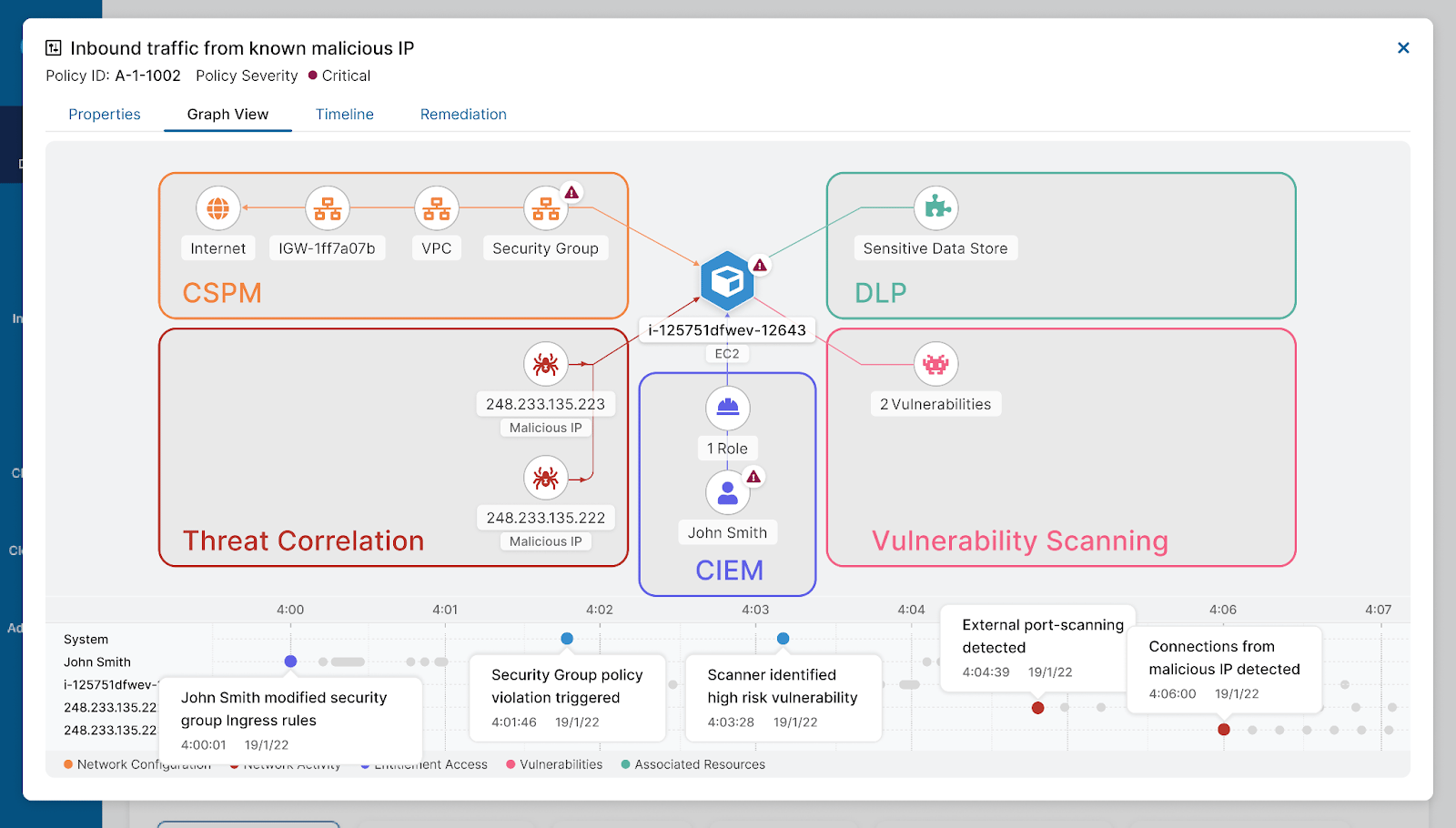Open the 2 Vulnerabilities invader icon
The image size is (1456, 828).
935,363
